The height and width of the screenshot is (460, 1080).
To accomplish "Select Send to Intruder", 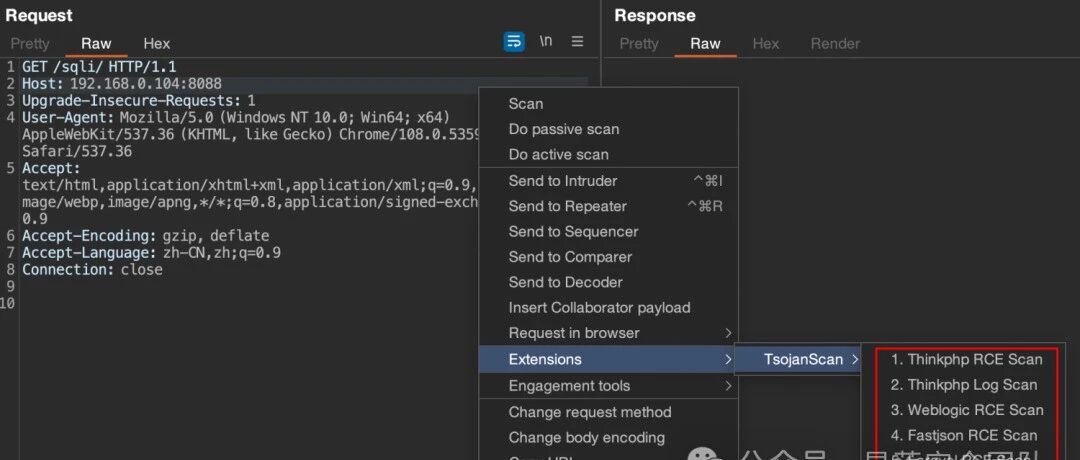I will 608,181.
